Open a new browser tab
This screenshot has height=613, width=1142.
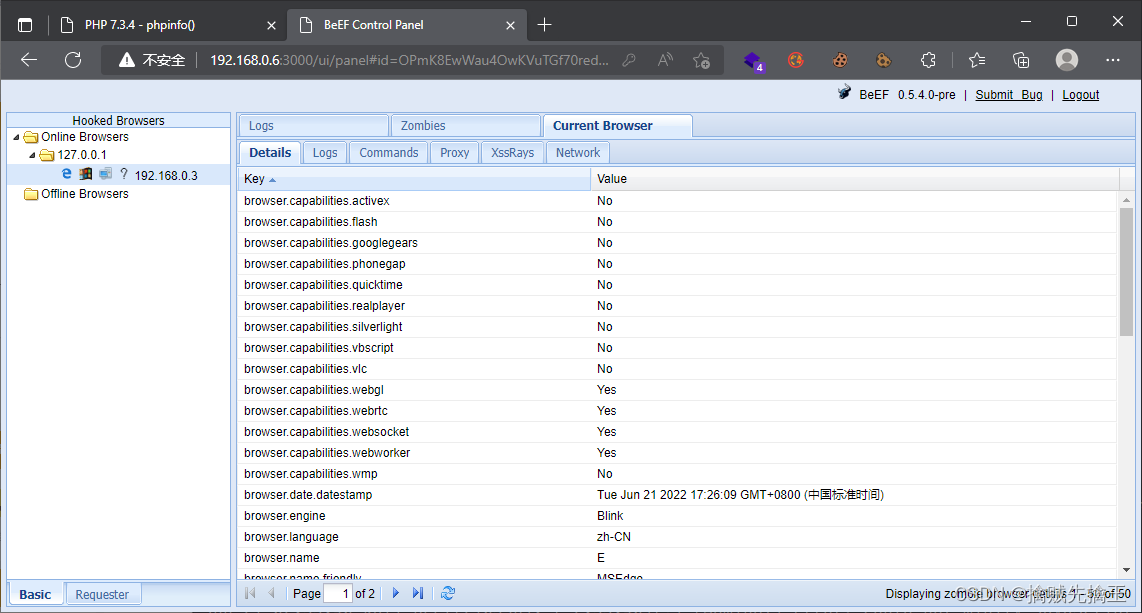(x=544, y=25)
